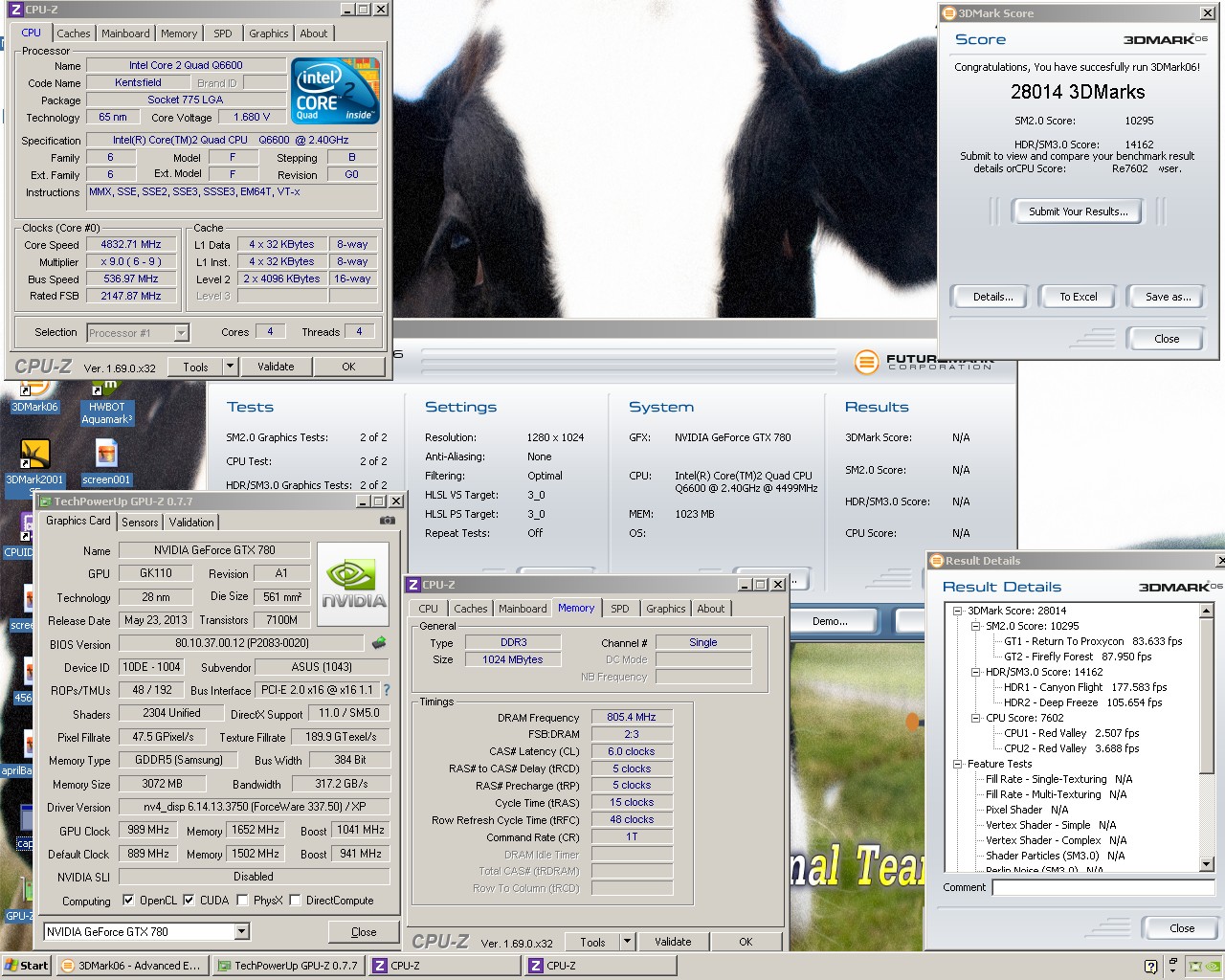
Task: Uncheck the OpenCL checkbox in GPU-Z
Action: 128,901
